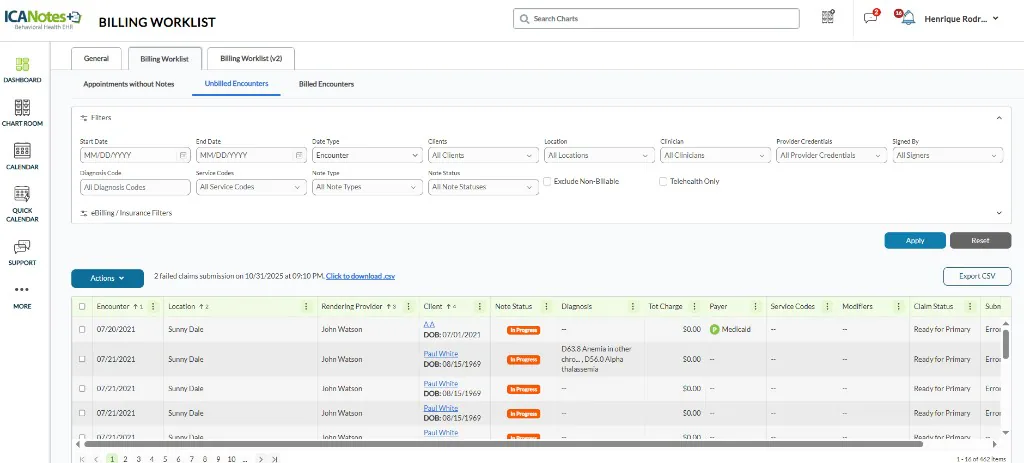This screenshot has width=1024, height=463.
Task: Open the All Clinicians dropdown
Action: tap(716, 155)
